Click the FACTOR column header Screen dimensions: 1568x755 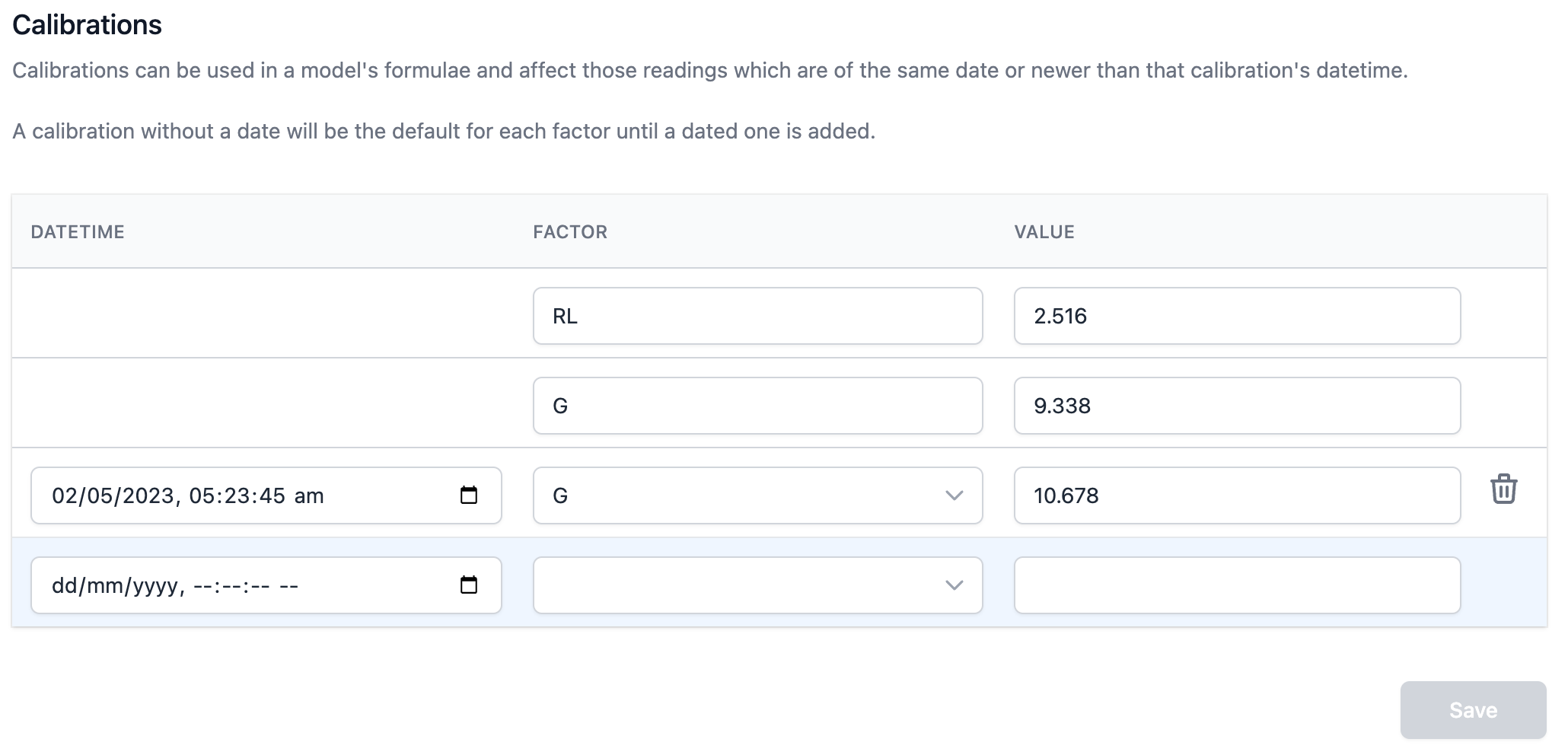pos(570,232)
